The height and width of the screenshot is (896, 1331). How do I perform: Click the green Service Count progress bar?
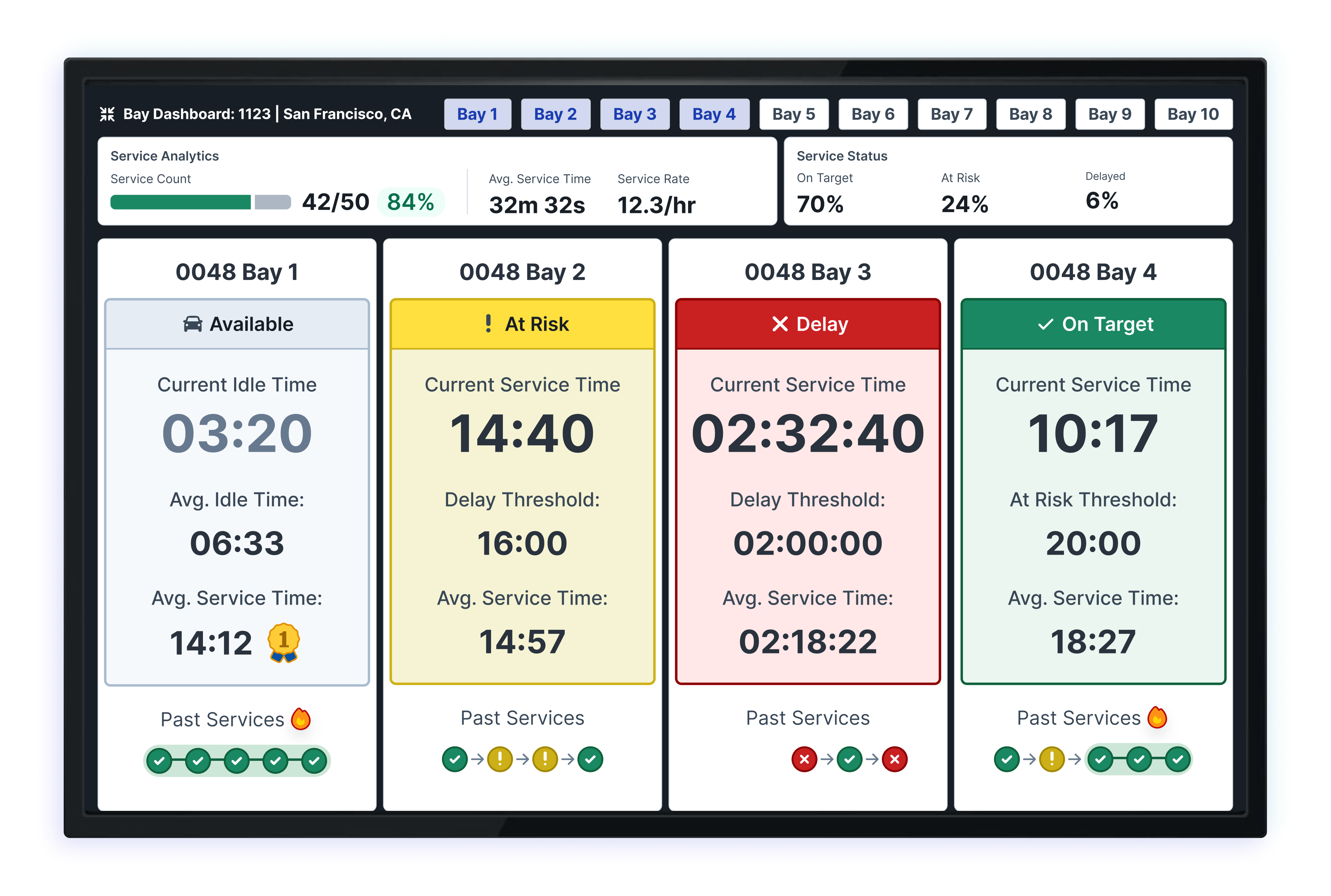[x=181, y=202]
